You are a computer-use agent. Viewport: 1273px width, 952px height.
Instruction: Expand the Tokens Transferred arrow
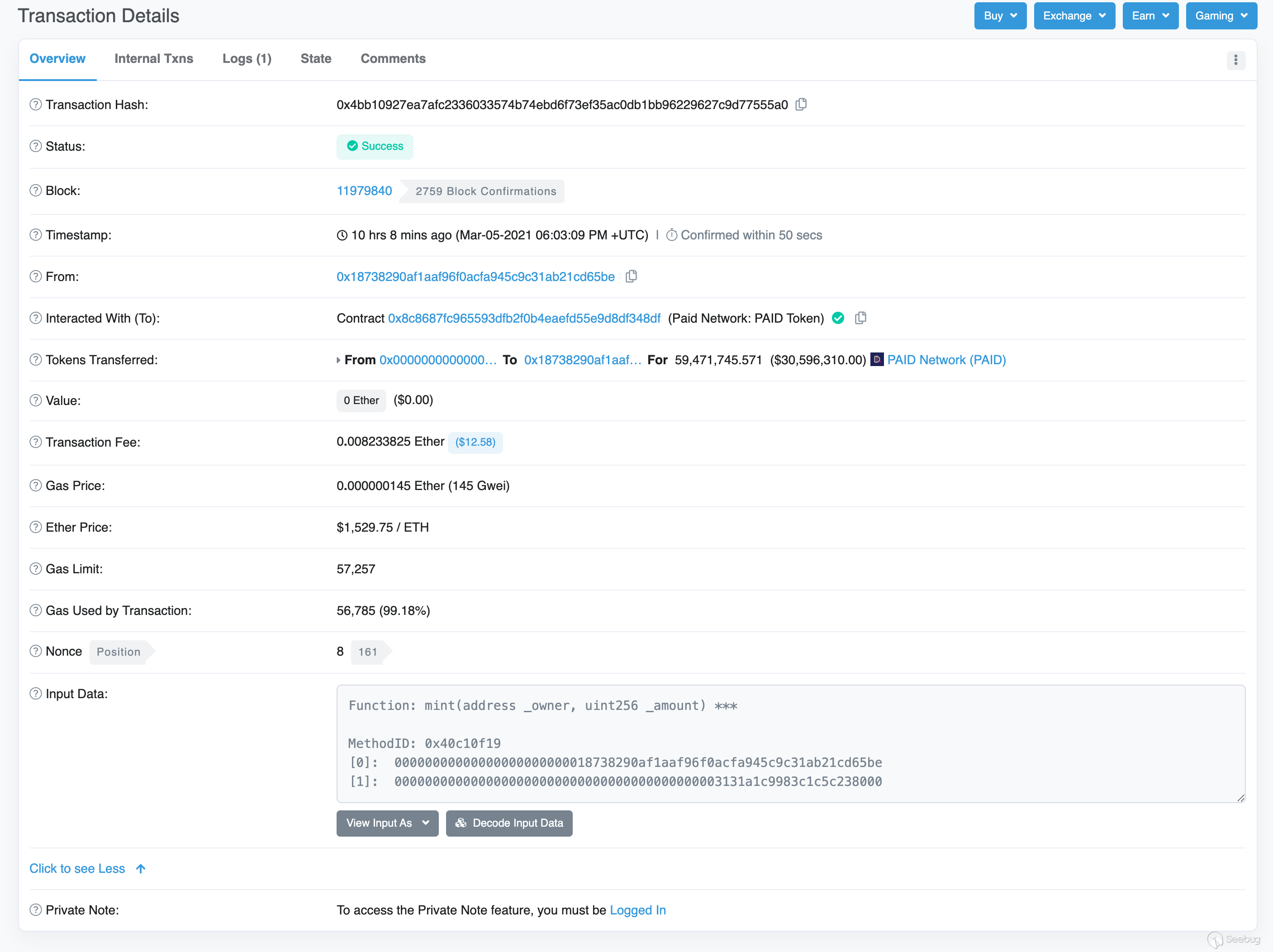pos(338,360)
